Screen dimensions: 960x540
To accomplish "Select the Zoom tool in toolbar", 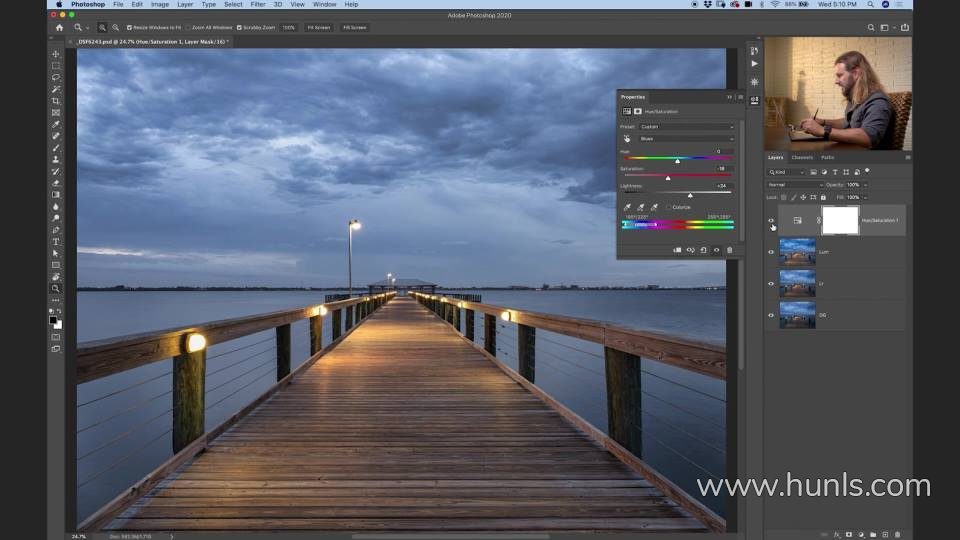I will (x=56, y=288).
